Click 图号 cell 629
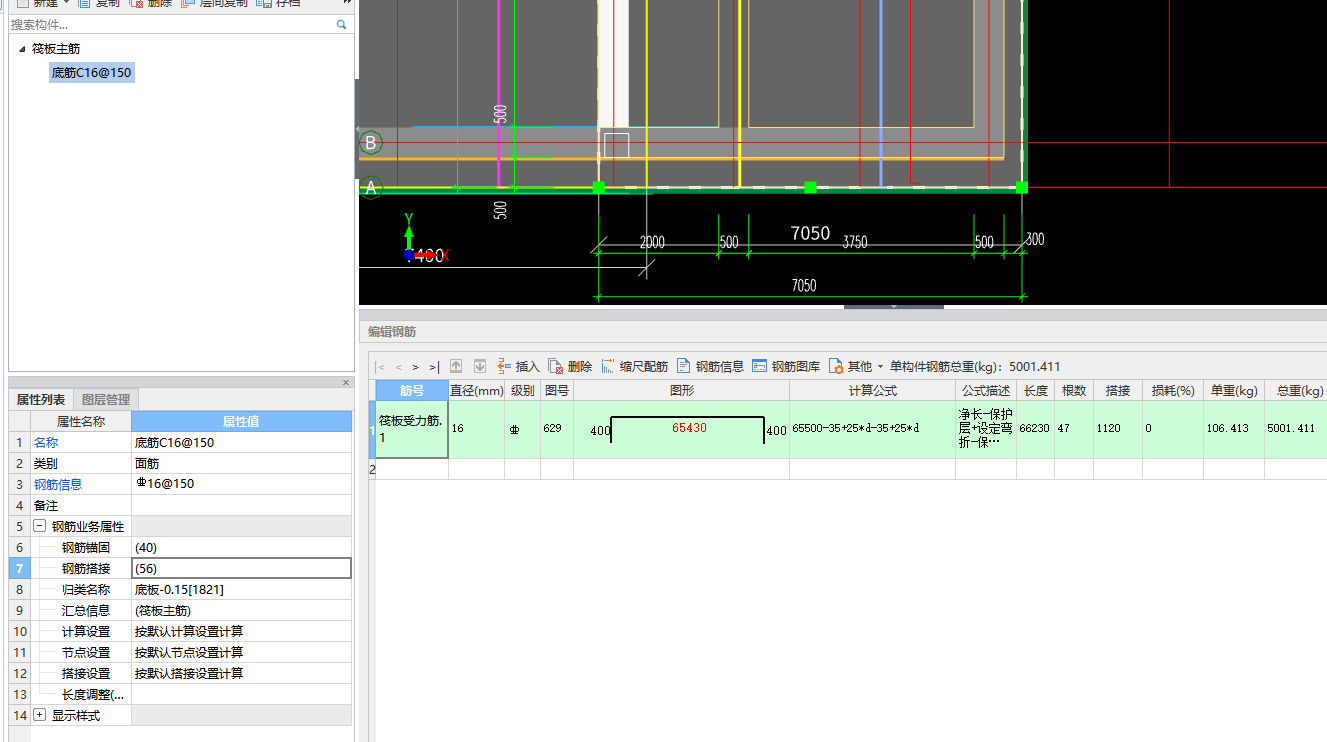 point(557,429)
